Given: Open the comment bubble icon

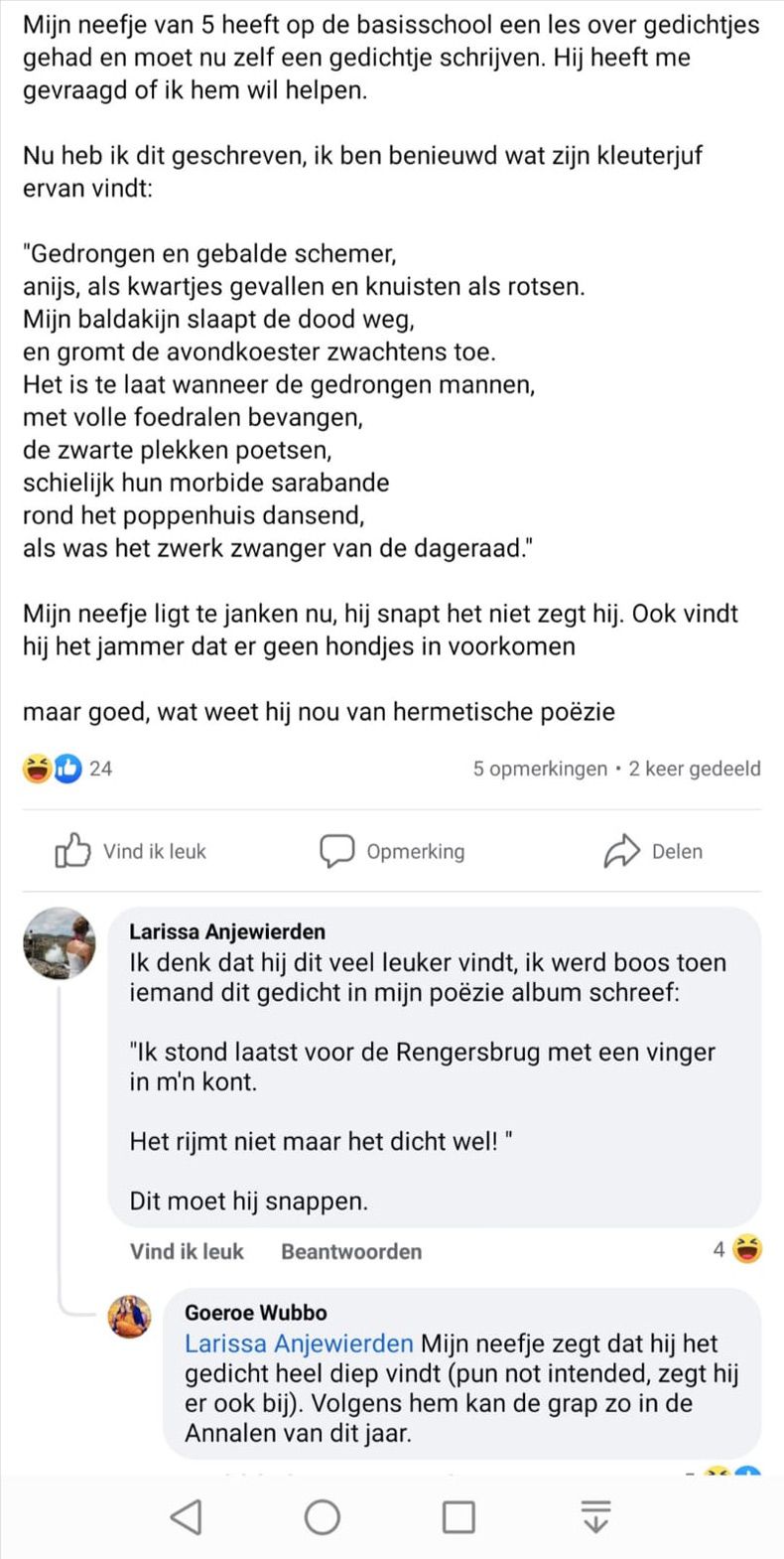Looking at the screenshot, I should coord(337,850).
